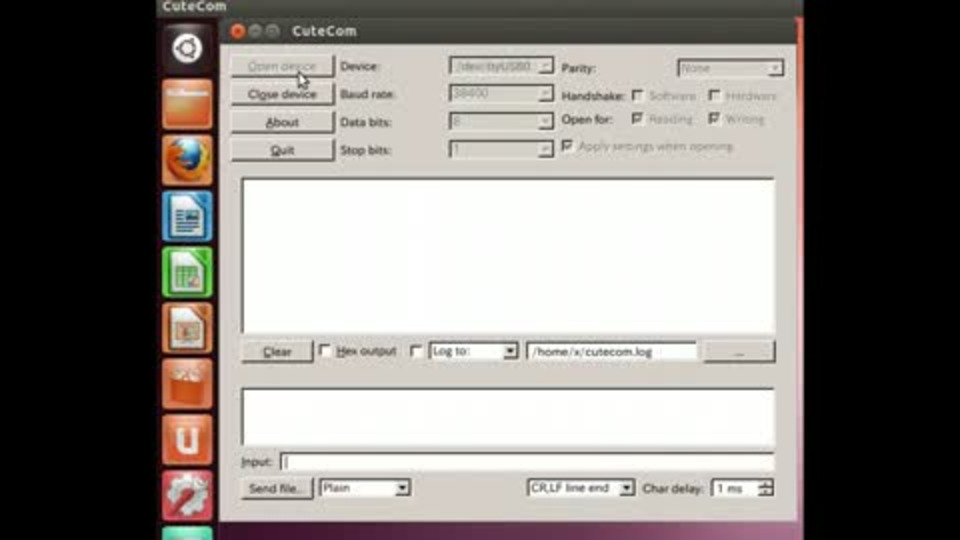The height and width of the screenshot is (540, 960).
Task: Launch Firefox from the dock
Action: pos(187,160)
